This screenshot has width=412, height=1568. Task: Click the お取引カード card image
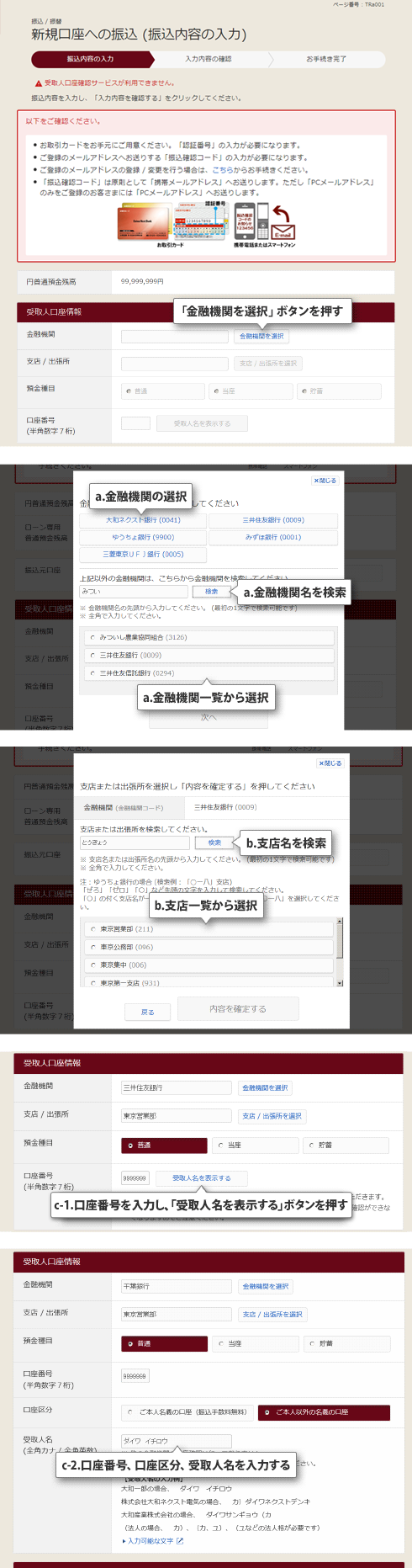(x=144, y=223)
